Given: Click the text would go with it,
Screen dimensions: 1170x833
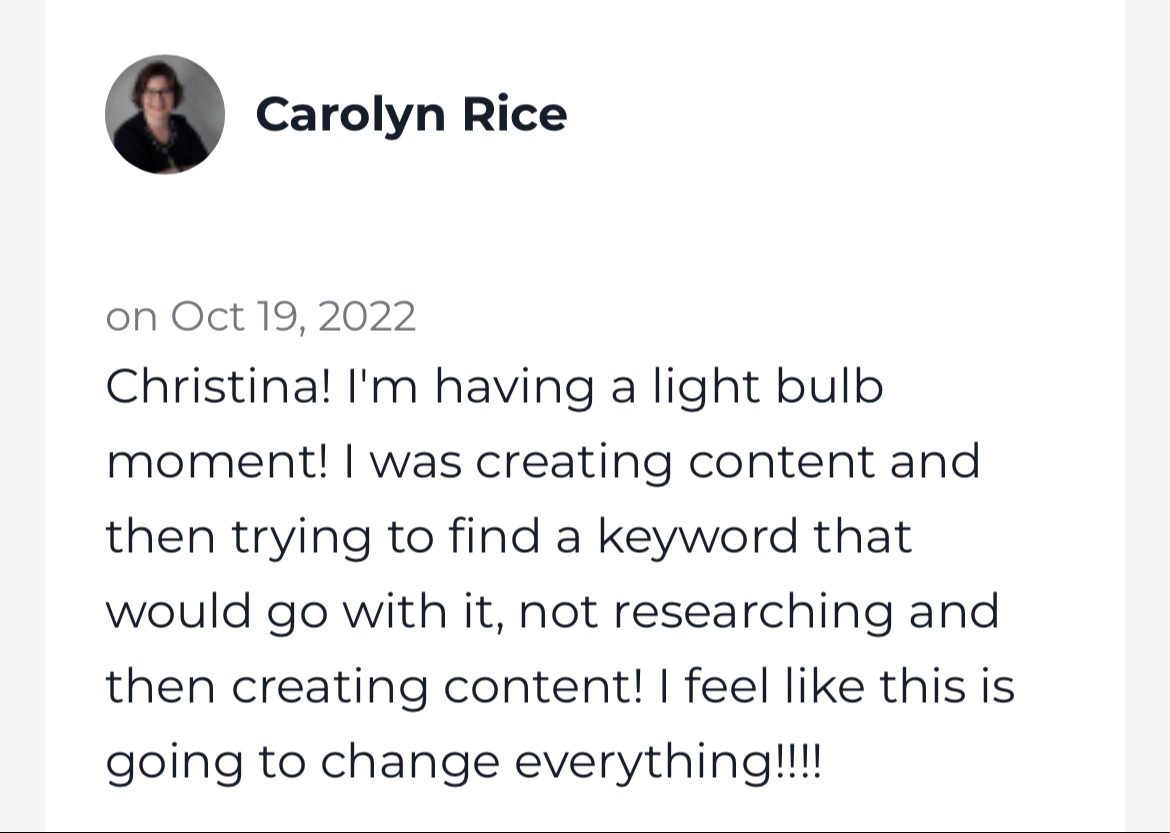Looking at the screenshot, I should (x=304, y=612).
